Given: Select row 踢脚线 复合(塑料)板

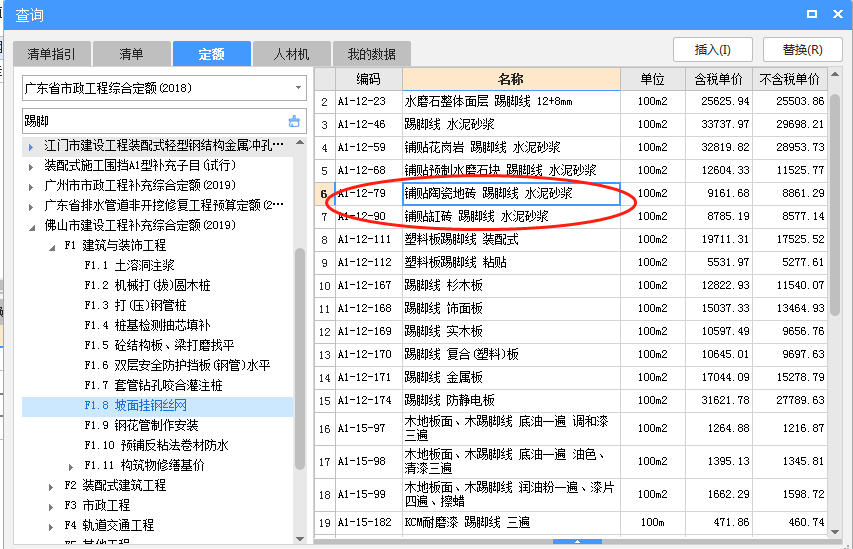Looking at the screenshot, I should pos(571,355).
